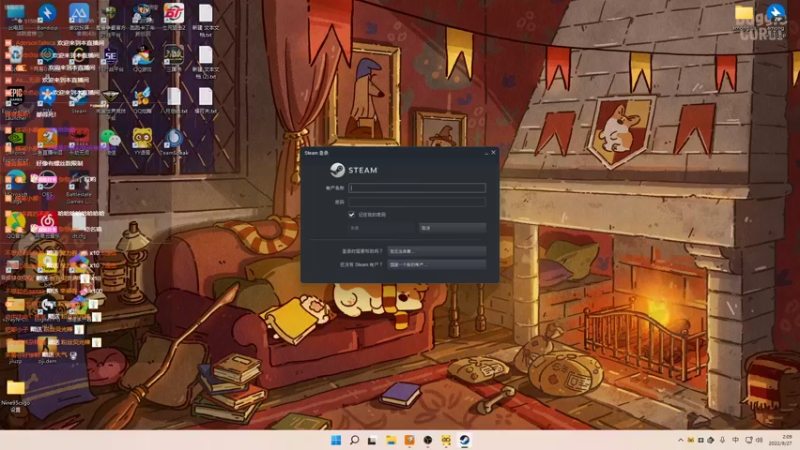
Task: Open the SE platform desktop shortcut
Action: 110,59
